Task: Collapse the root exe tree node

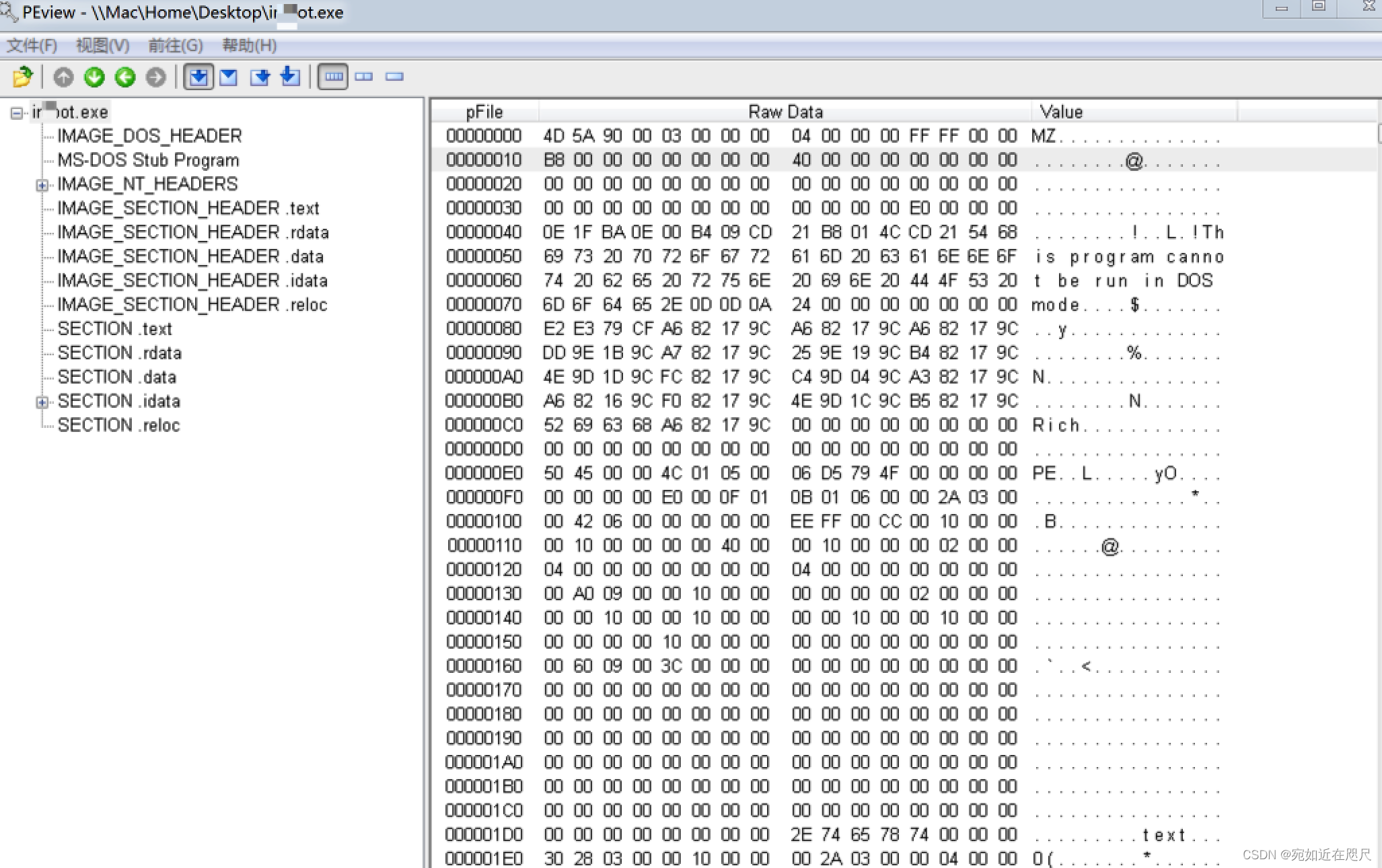Action: (16, 113)
